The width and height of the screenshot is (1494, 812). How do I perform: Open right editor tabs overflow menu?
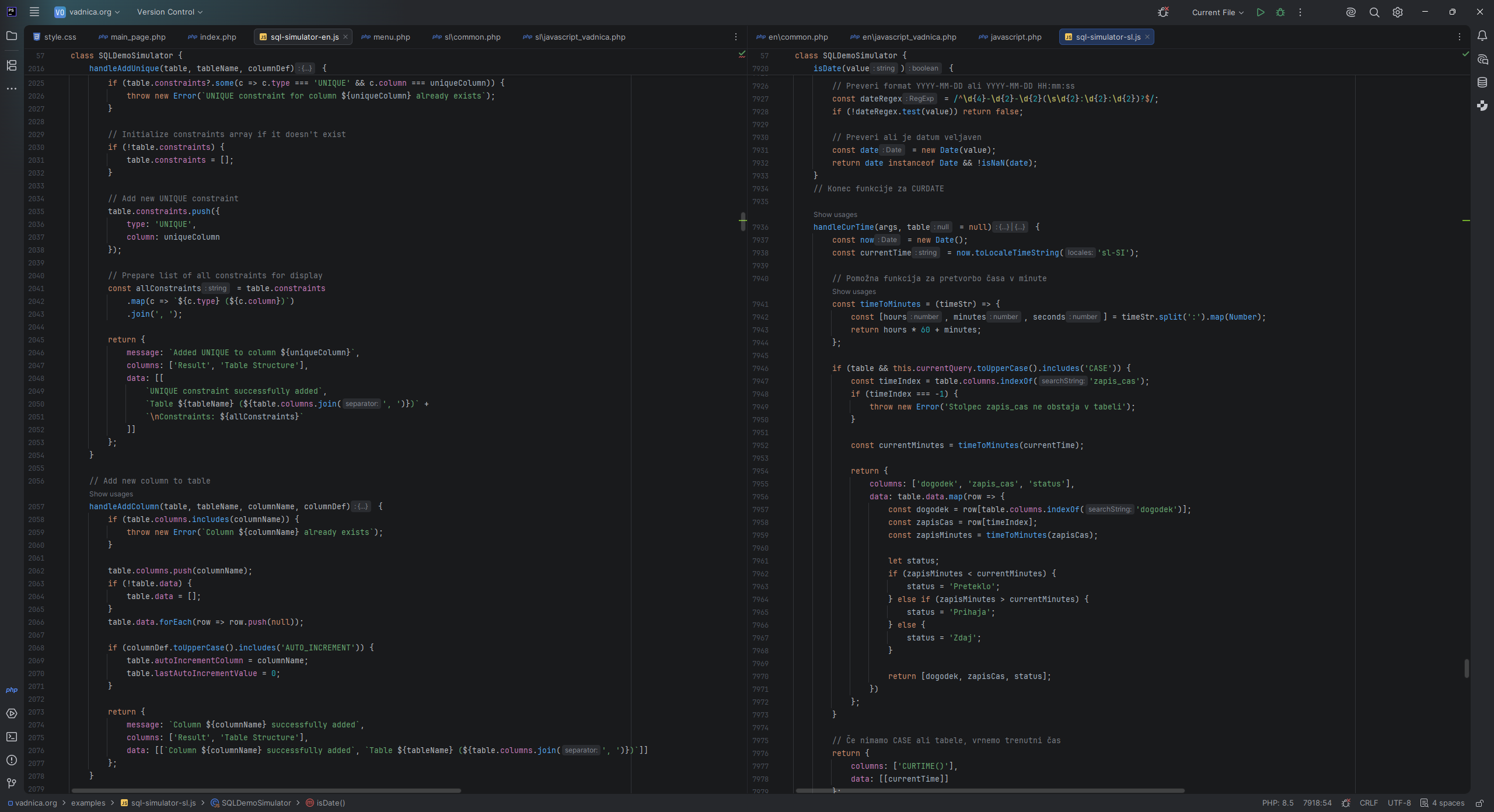click(x=1460, y=37)
